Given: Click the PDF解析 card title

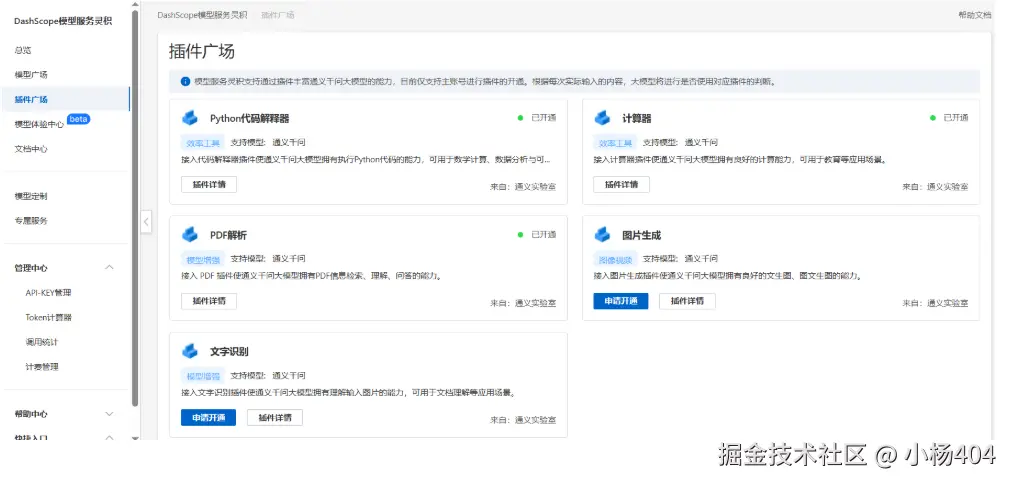Looking at the screenshot, I should pos(228,235).
